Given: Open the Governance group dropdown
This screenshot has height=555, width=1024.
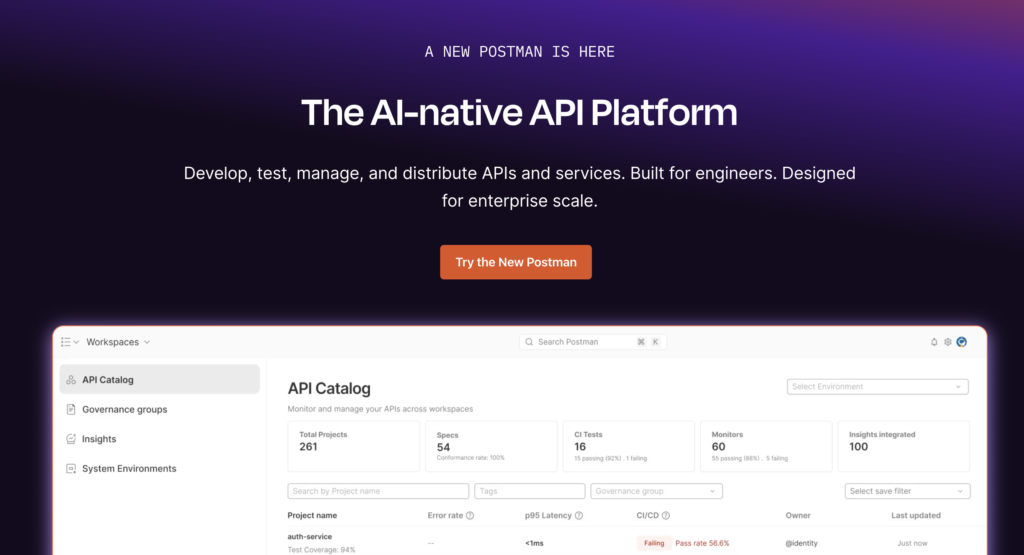Looking at the screenshot, I should click(x=656, y=491).
